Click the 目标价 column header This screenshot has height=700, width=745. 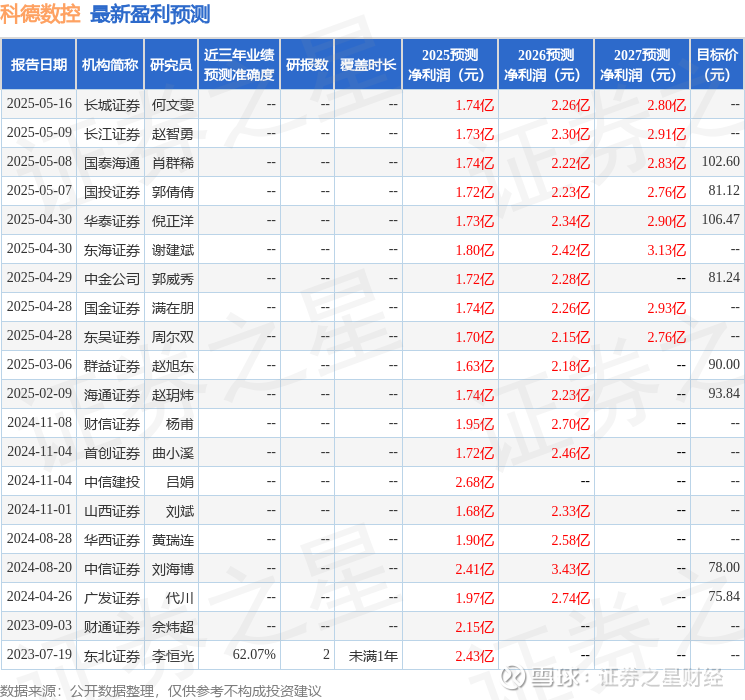[x=716, y=65]
